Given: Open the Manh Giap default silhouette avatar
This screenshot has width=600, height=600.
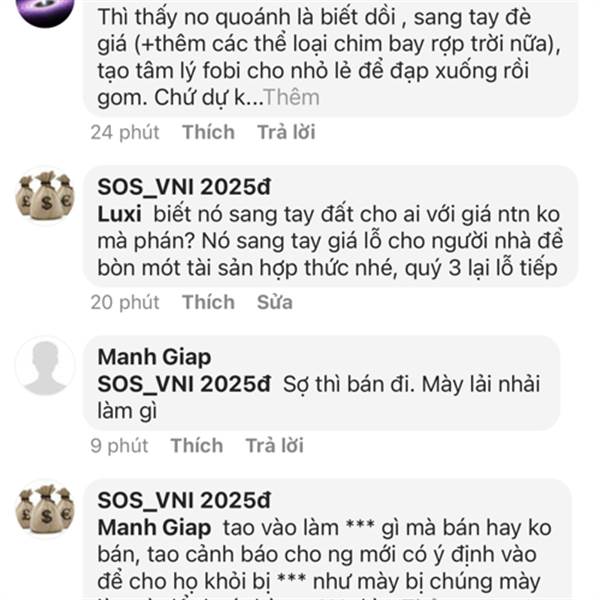Looking at the screenshot, I should (x=45, y=367).
